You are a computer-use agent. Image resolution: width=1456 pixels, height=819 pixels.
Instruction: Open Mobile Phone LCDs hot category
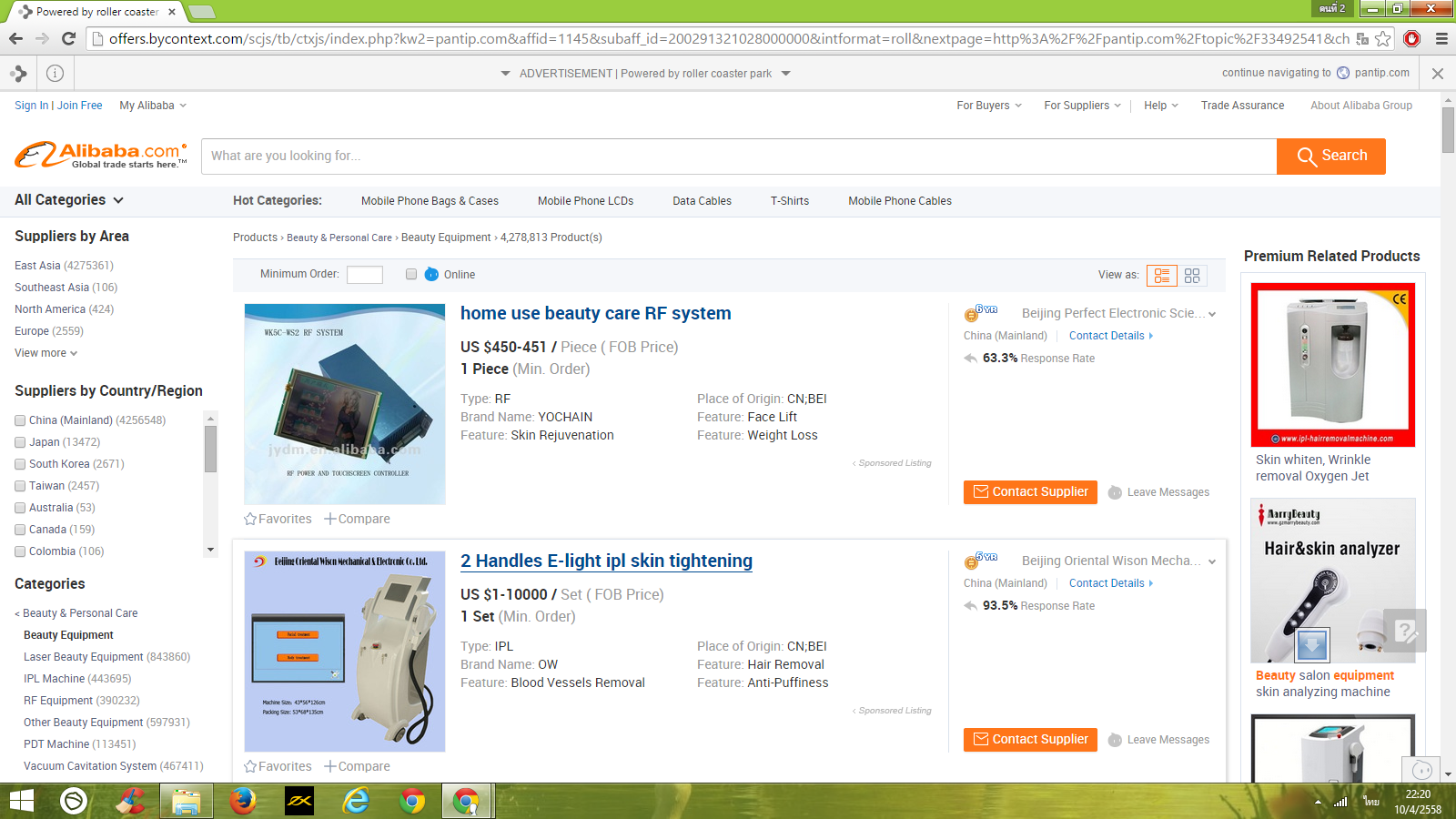click(585, 201)
